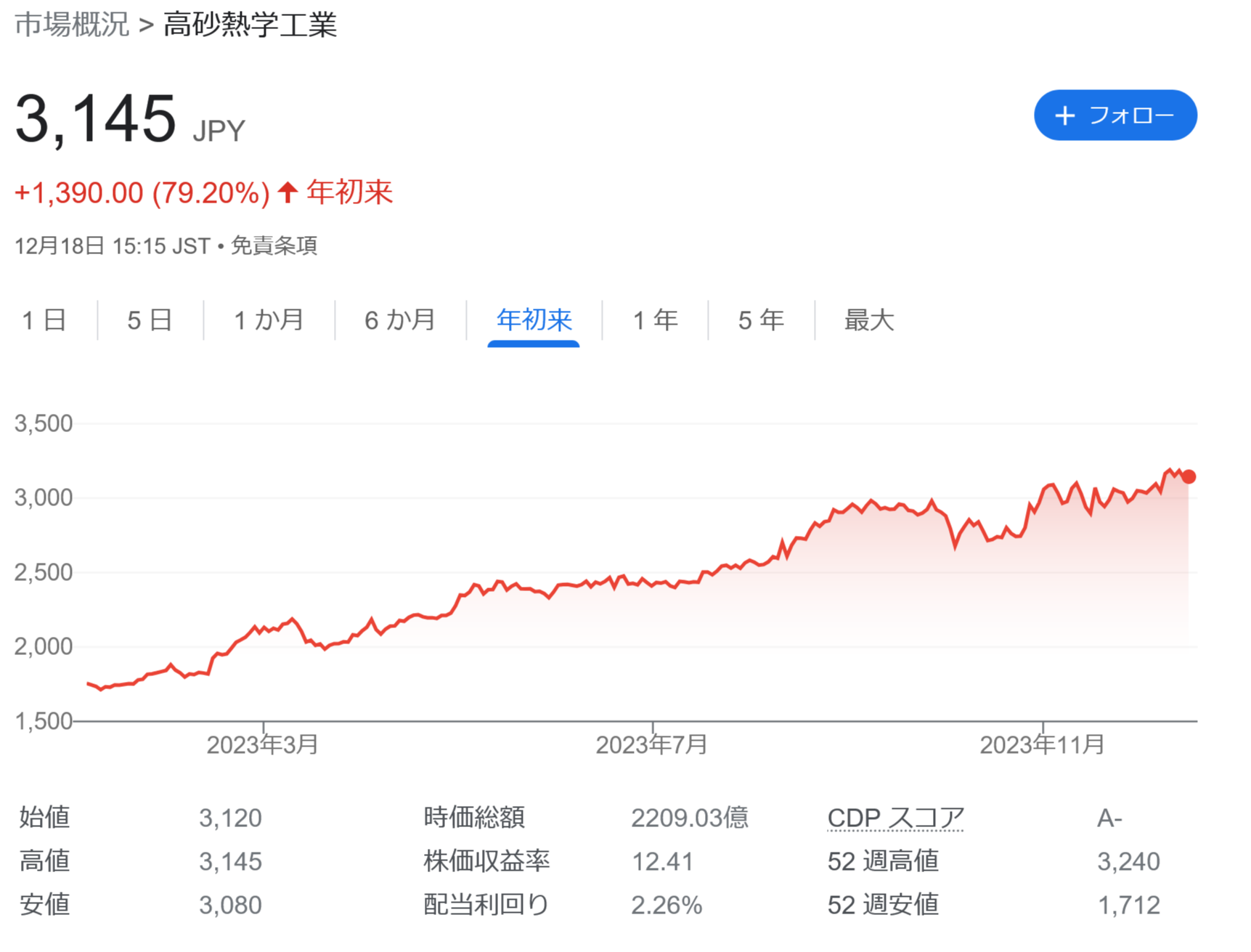Click the CDP score value A-
The width and height of the screenshot is (1251, 952).
(x=1109, y=818)
